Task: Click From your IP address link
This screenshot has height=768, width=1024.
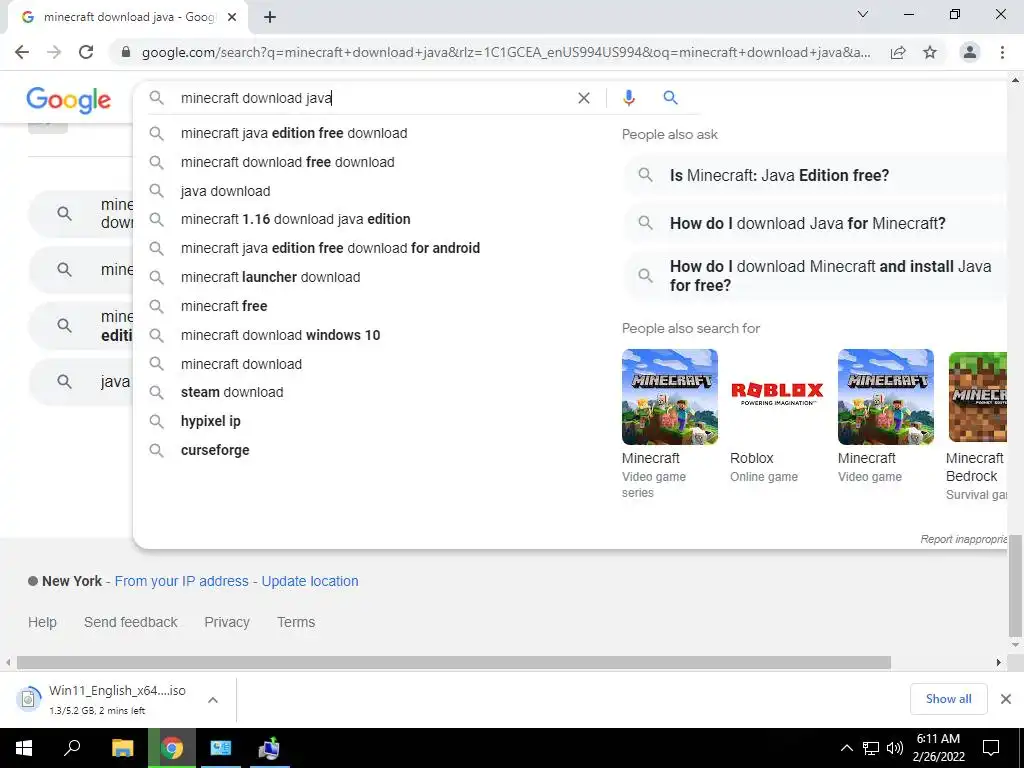Action: [182, 581]
